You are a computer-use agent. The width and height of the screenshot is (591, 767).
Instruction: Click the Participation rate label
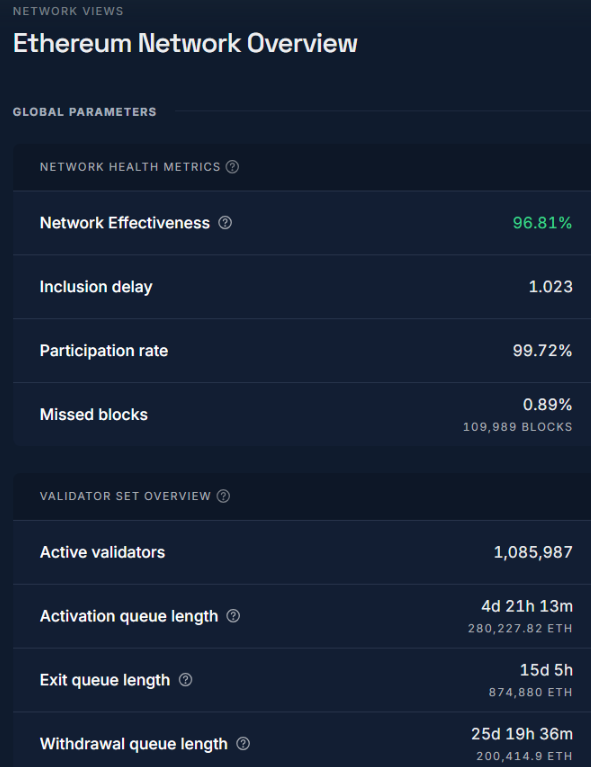(104, 351)
